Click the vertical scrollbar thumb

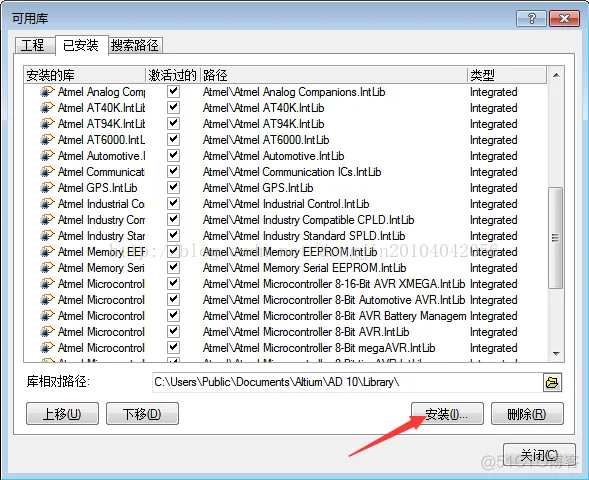coord(556,238)
